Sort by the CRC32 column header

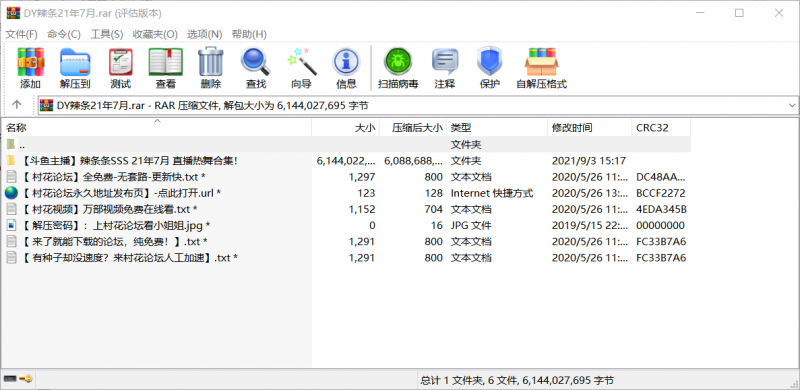click(x=661, y=128)
